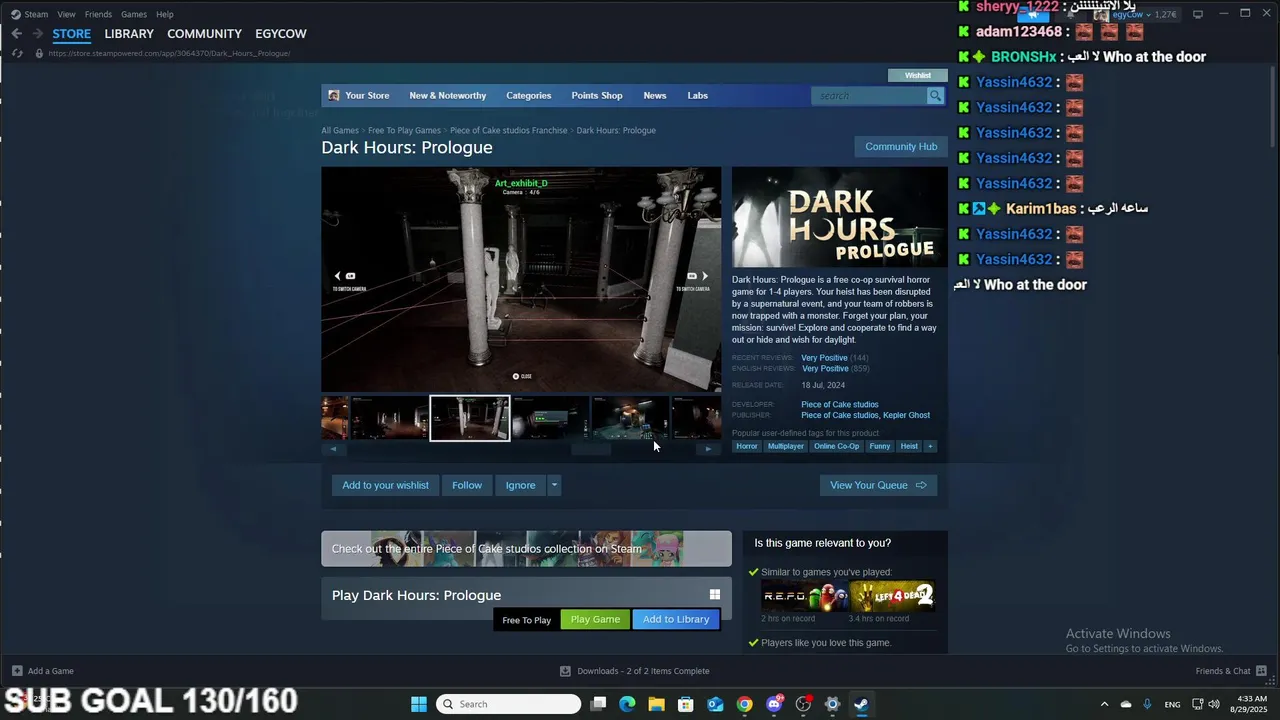Click the green Play Game button

pos(595,619)
